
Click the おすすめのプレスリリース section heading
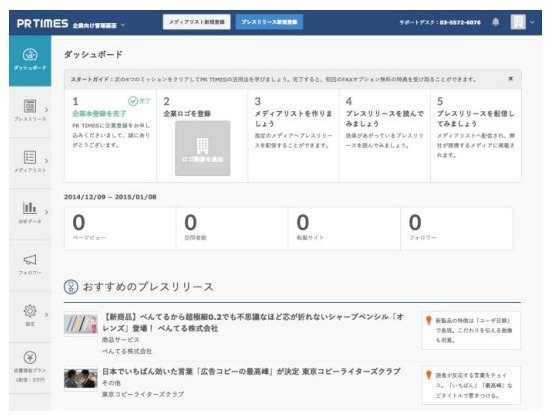pyautogui.click(x=148, y=287)
